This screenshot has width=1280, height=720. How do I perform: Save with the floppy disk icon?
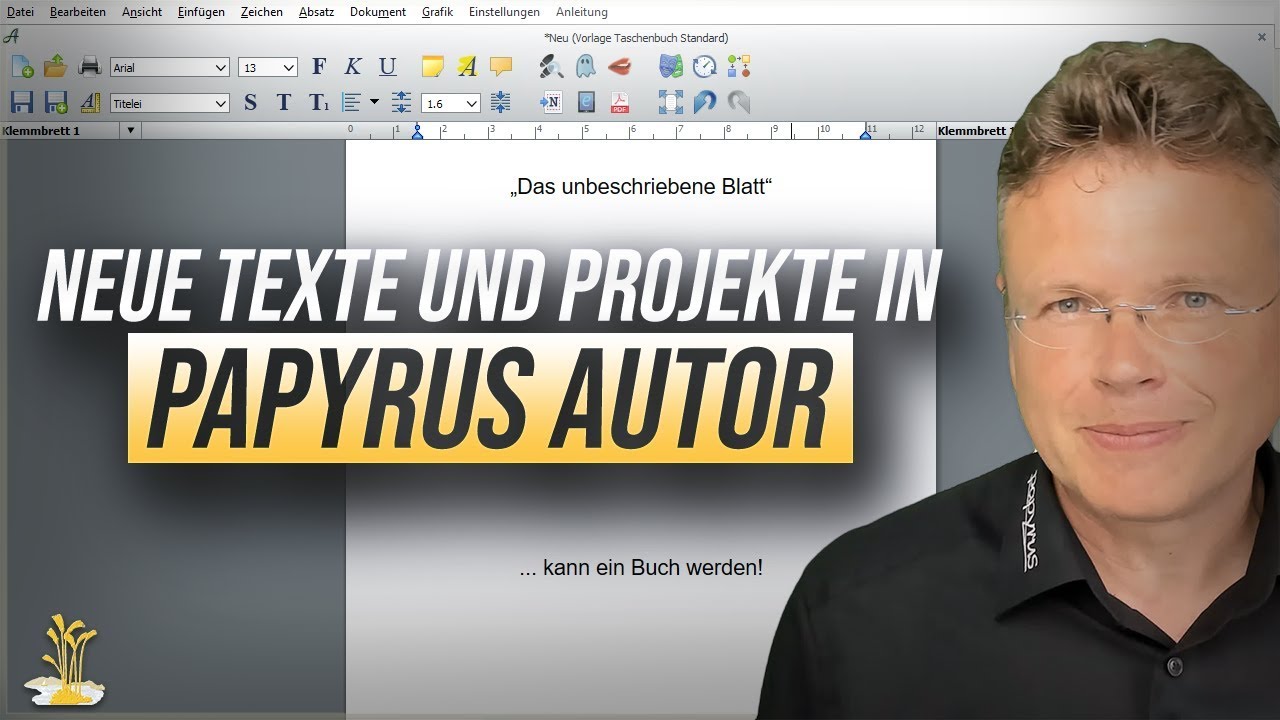(x=22, y=102)
